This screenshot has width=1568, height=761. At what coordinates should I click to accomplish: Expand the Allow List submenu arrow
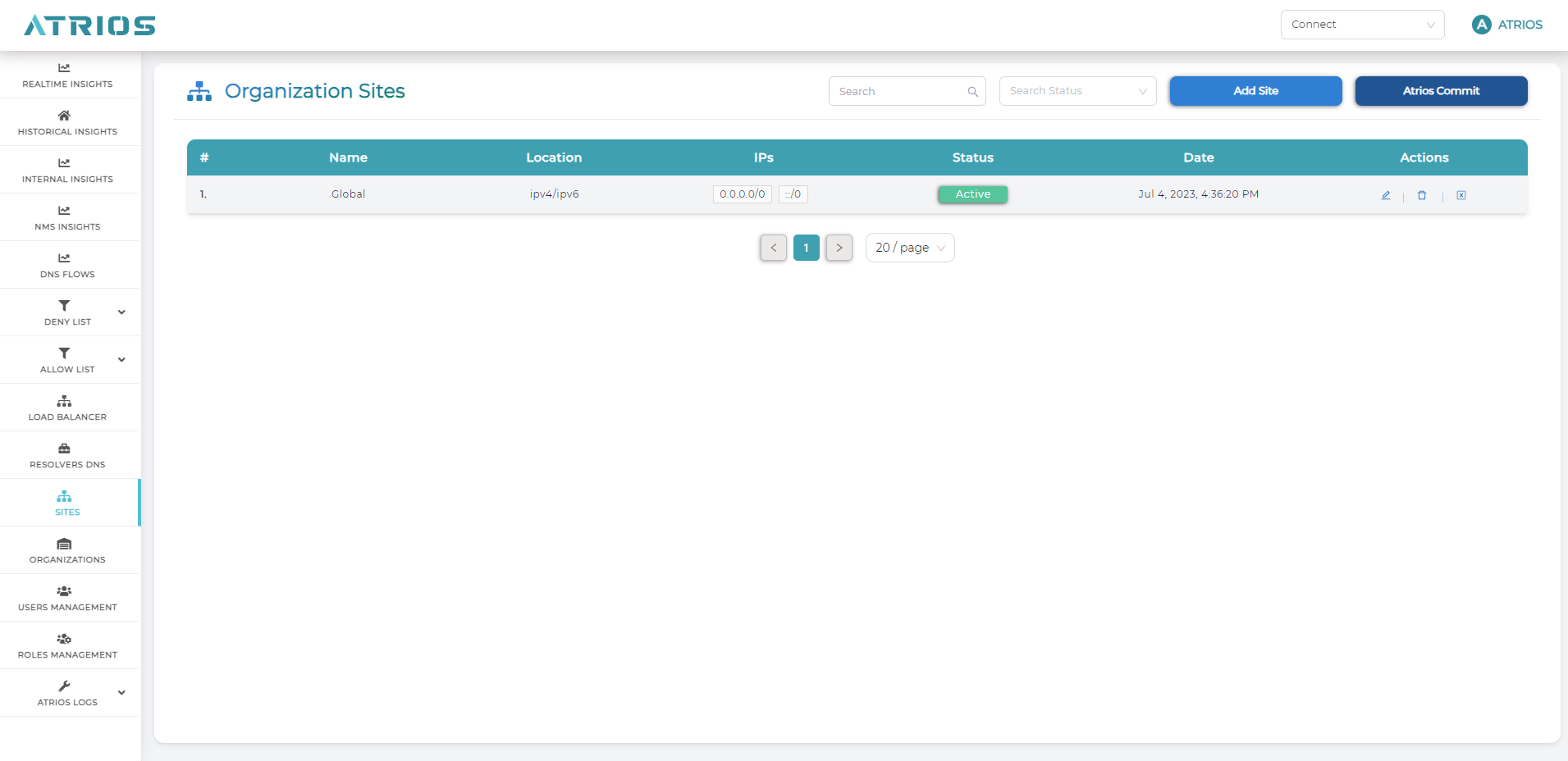(x=121, y=360)
